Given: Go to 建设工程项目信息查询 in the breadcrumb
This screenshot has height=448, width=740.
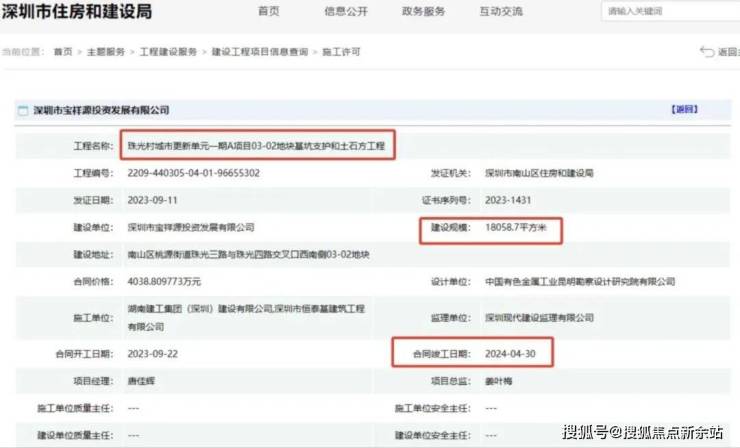Looking at the screenshot, I should coord(260,52).
